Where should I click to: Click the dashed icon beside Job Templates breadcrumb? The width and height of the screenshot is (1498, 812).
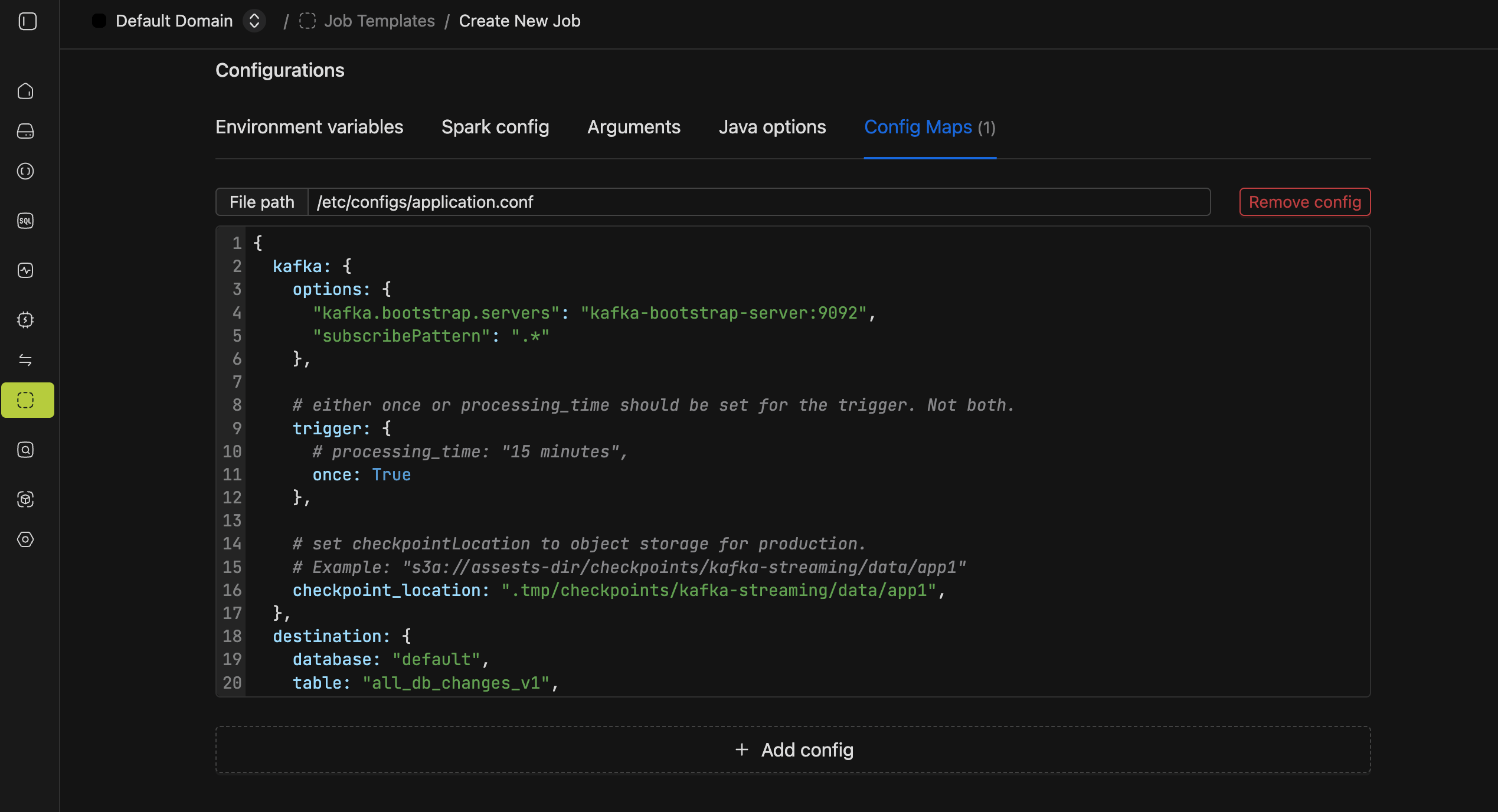[308, 21]
